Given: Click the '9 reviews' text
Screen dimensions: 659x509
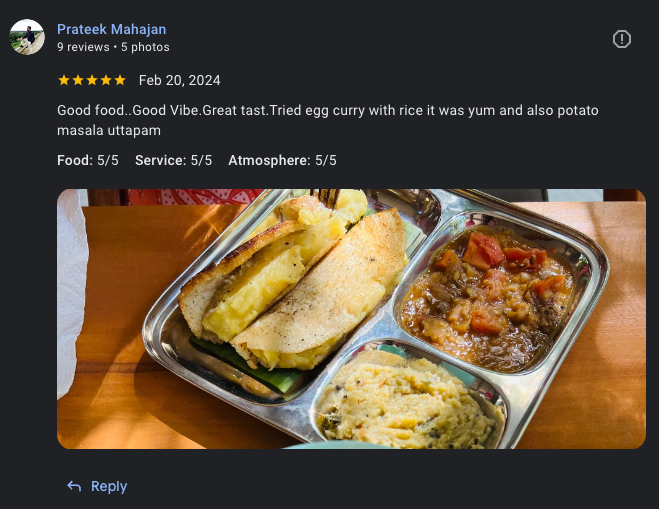Looking at the screenshot, I should click(x=83, y=47).
